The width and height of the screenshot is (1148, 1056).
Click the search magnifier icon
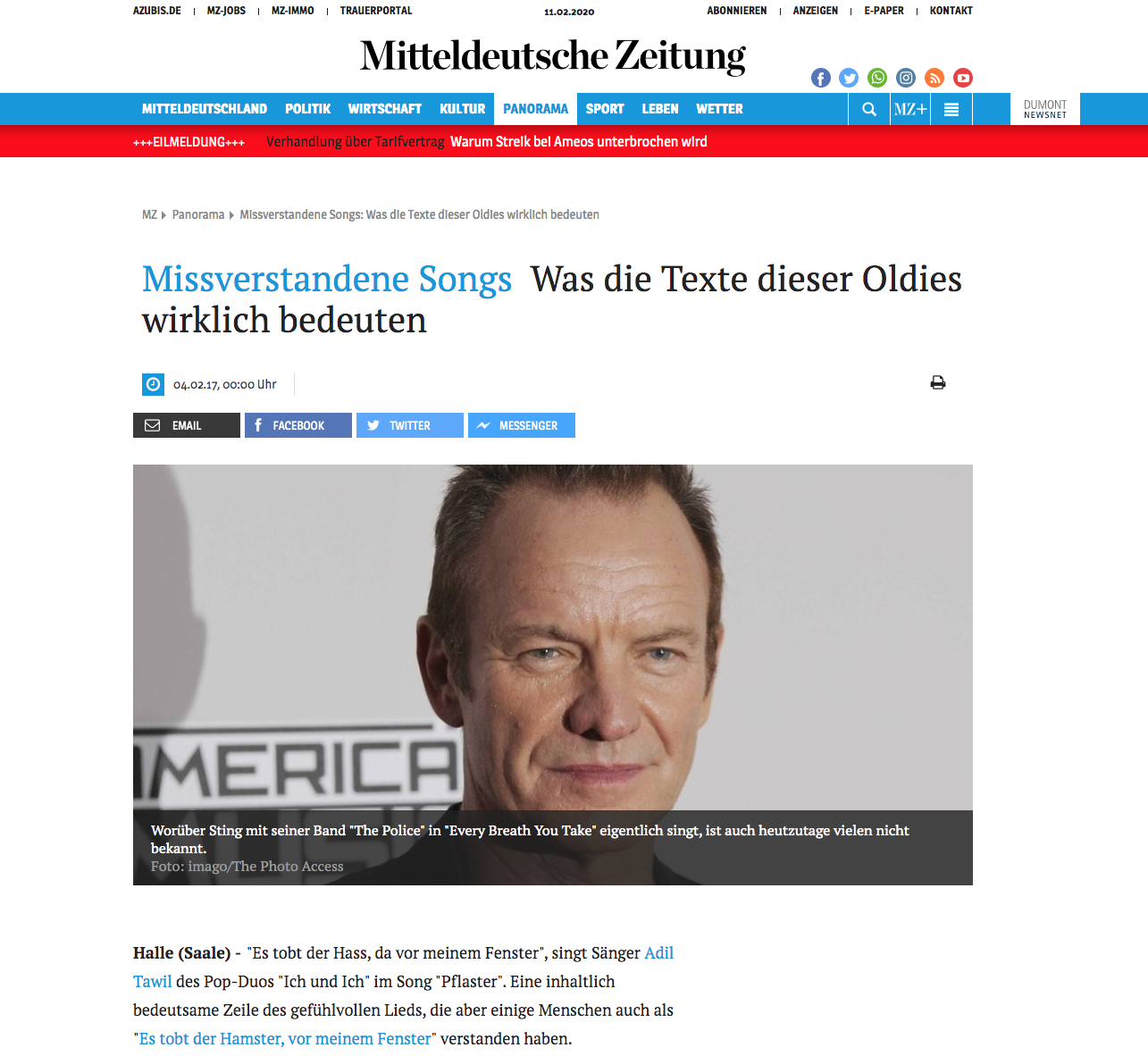tap(869, 109)
